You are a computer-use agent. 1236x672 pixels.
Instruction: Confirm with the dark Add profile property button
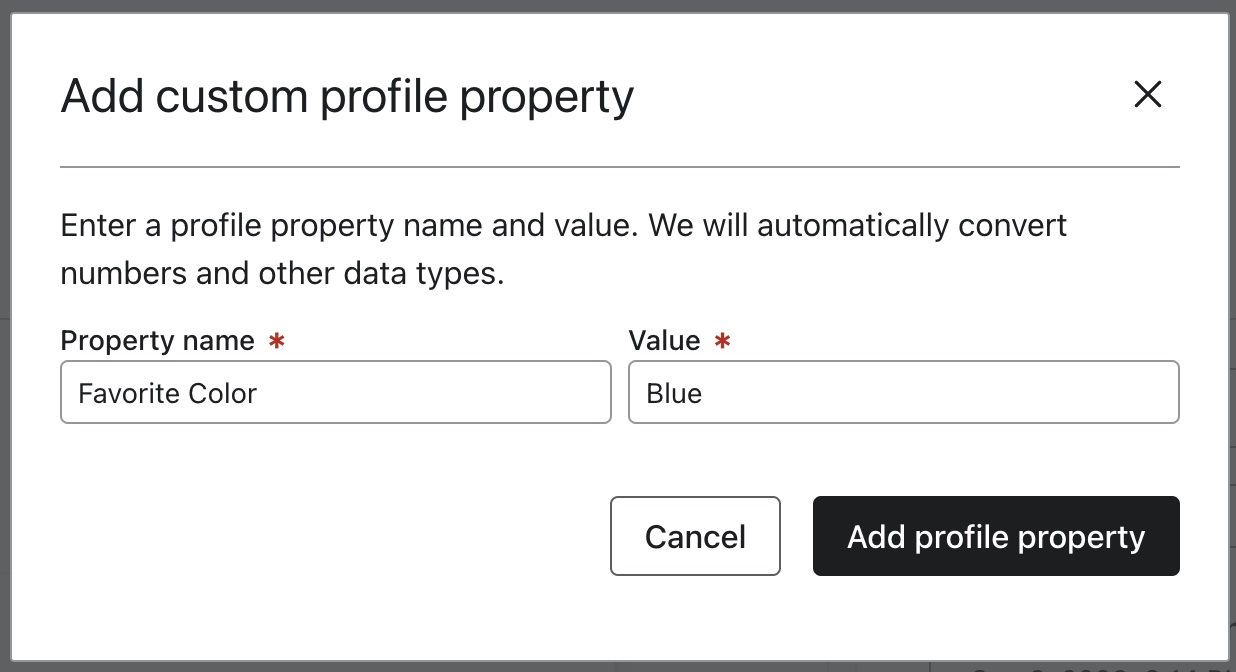pos(995,536)
